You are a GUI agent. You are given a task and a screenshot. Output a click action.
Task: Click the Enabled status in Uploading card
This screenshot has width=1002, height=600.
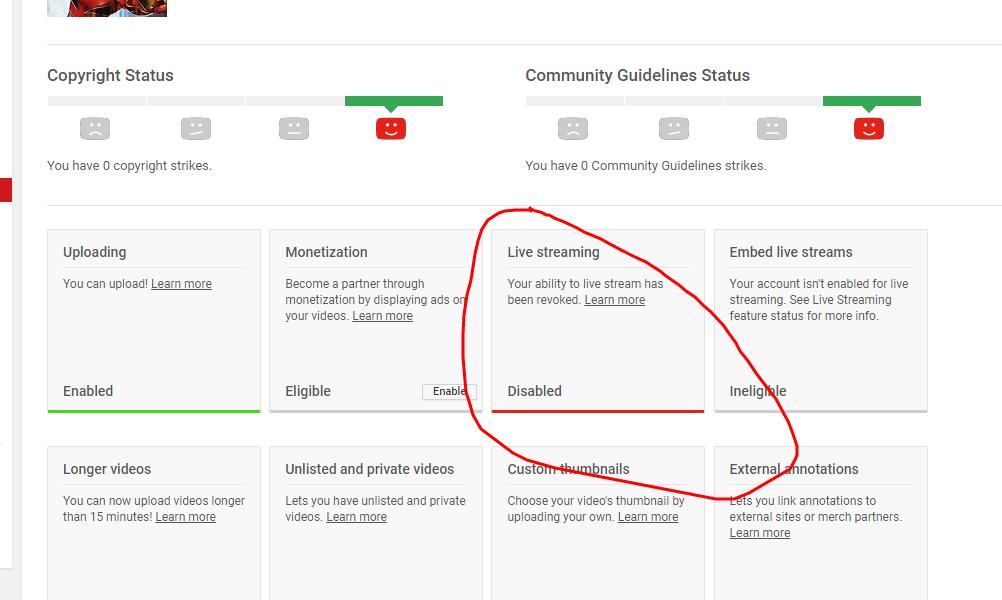click(88, 391)
